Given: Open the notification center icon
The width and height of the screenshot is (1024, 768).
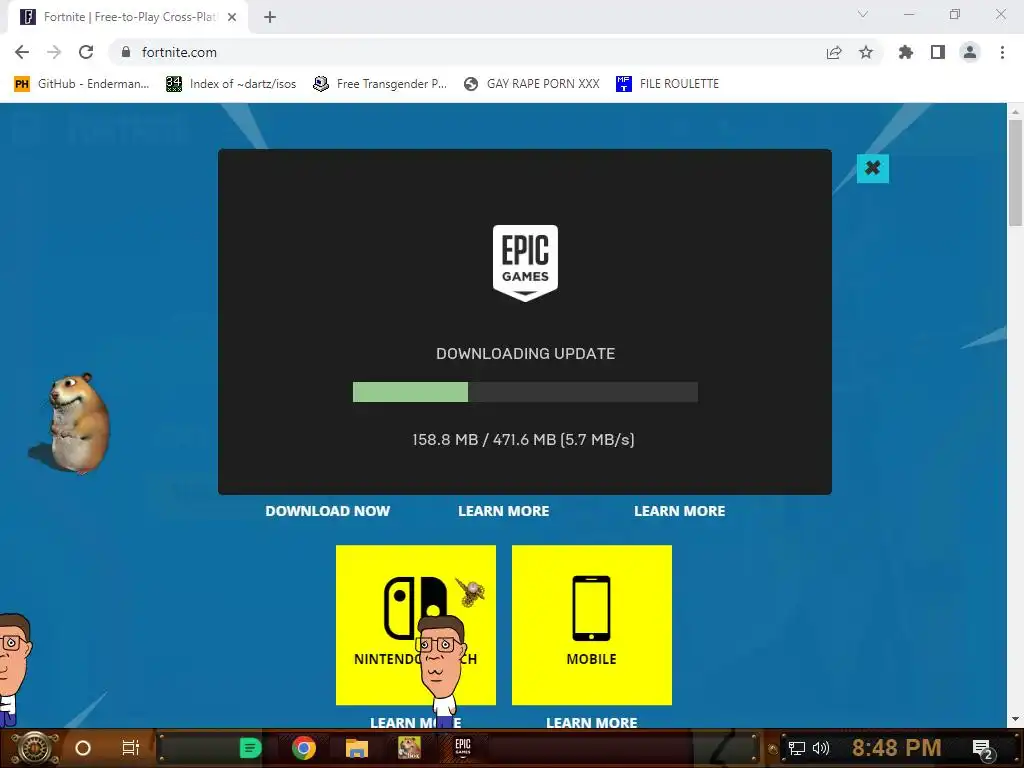Looking at the screenshot, I should click(984, 749).
